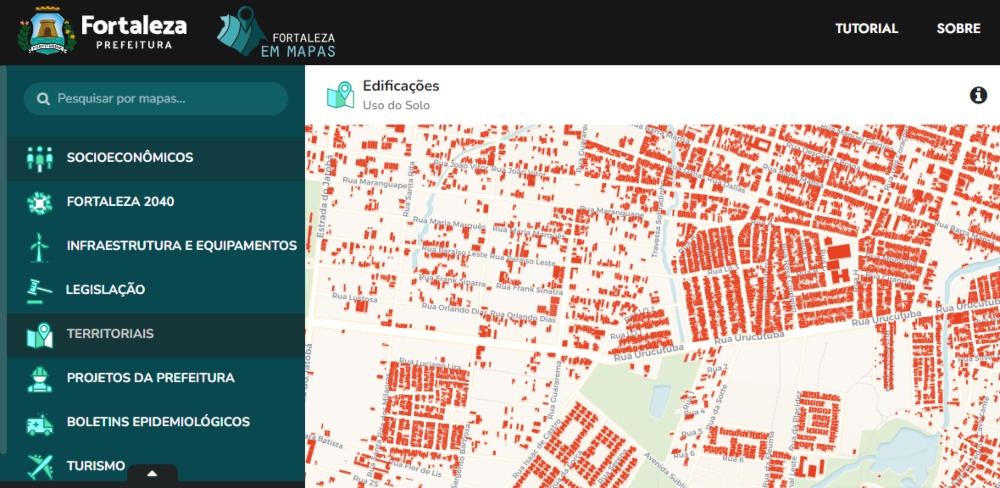The width and height of the screenshot is (1000, 488).
Task: Open the TUTORIAL link
Action: tap(867, 29)
